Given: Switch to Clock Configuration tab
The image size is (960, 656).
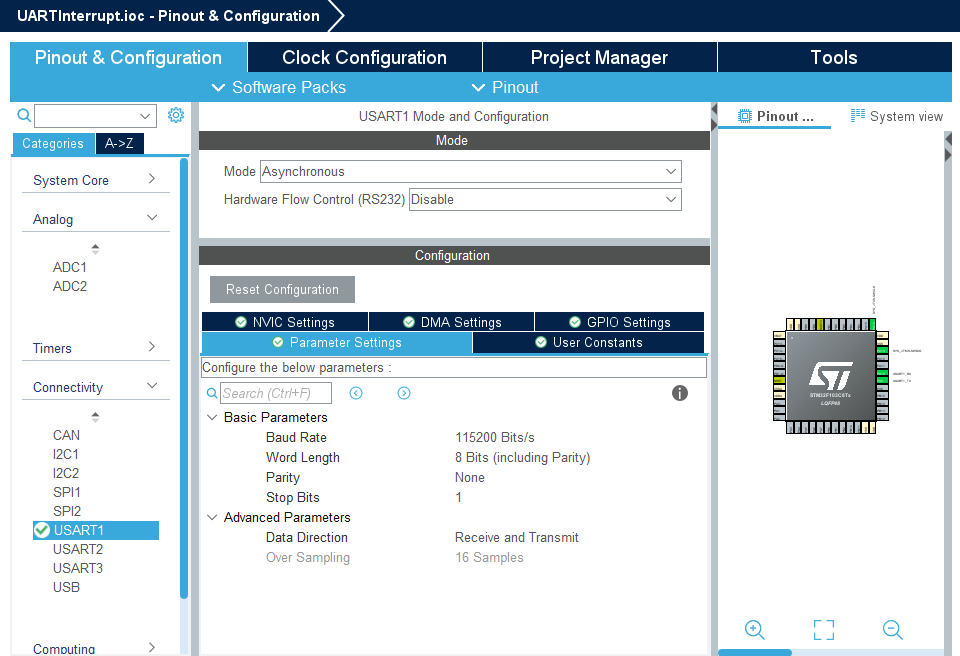Looking at the screenshot, I should [x=364, y=57].
